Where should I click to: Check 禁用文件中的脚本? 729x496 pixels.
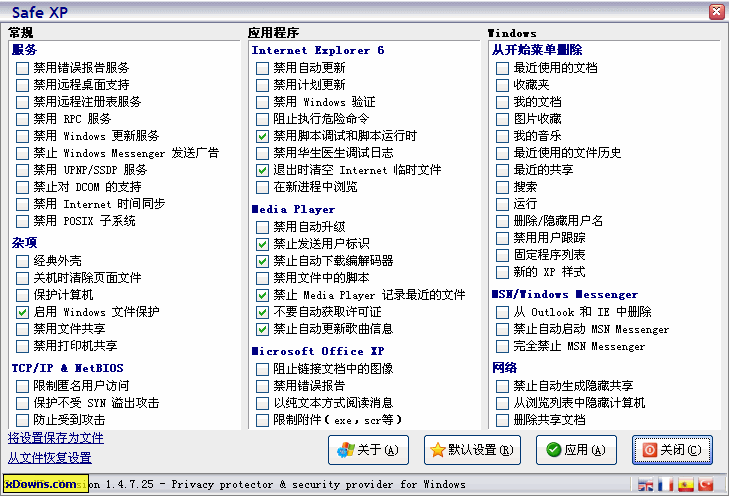[x=262, y=278]
